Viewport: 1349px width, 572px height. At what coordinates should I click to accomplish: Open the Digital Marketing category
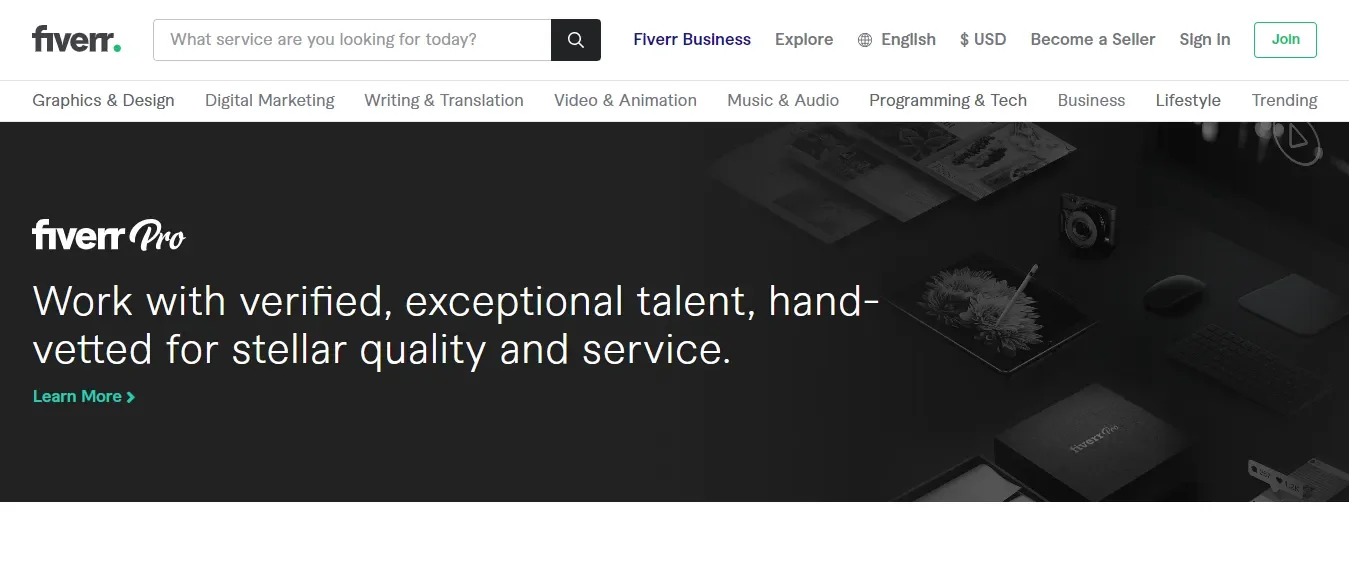[x=270, y=100]
